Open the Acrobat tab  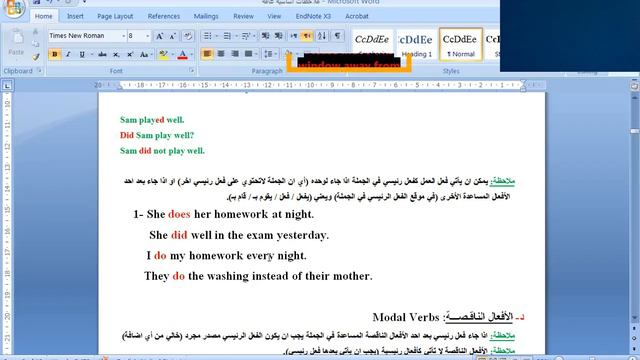(x=357, y=16)
